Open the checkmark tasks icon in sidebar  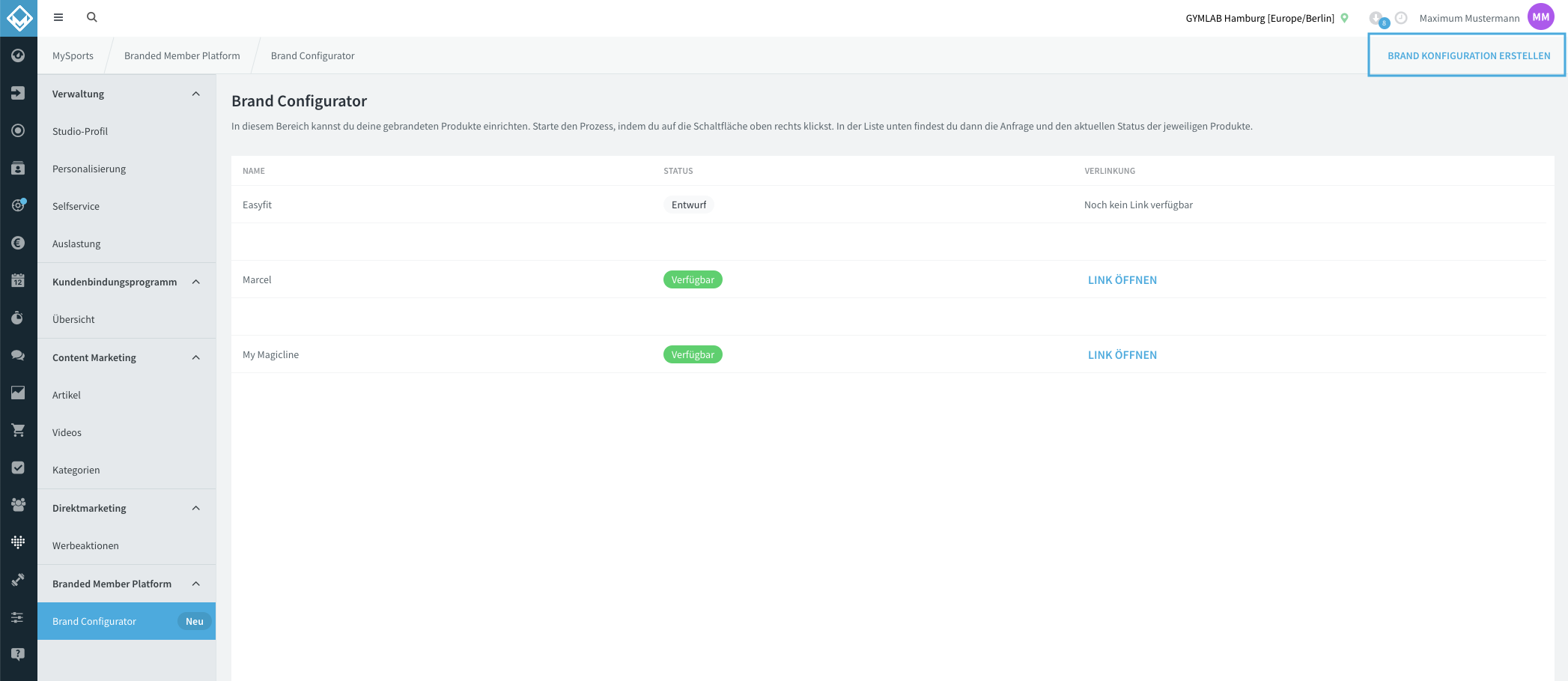pos(18,467)
